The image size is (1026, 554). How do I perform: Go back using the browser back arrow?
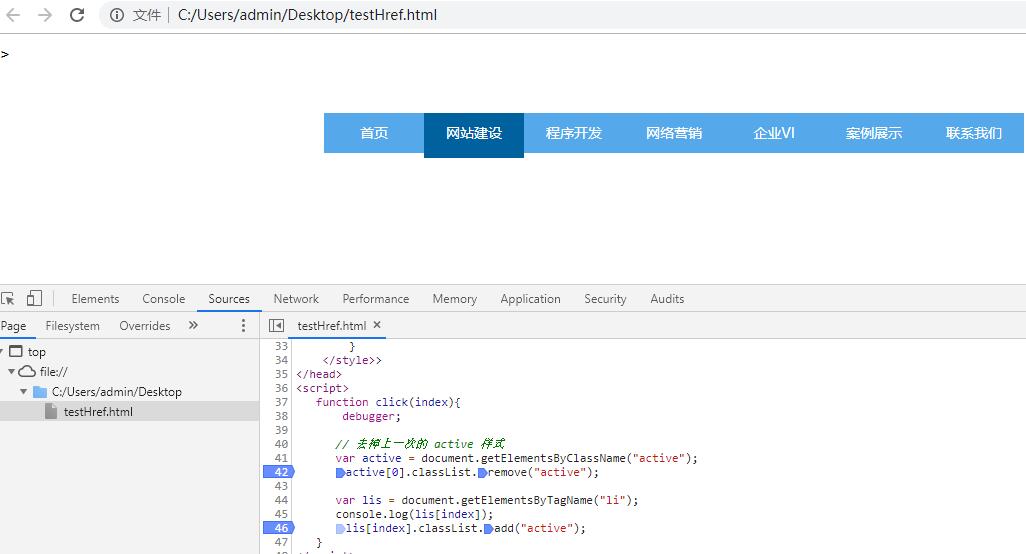(13, 14)
